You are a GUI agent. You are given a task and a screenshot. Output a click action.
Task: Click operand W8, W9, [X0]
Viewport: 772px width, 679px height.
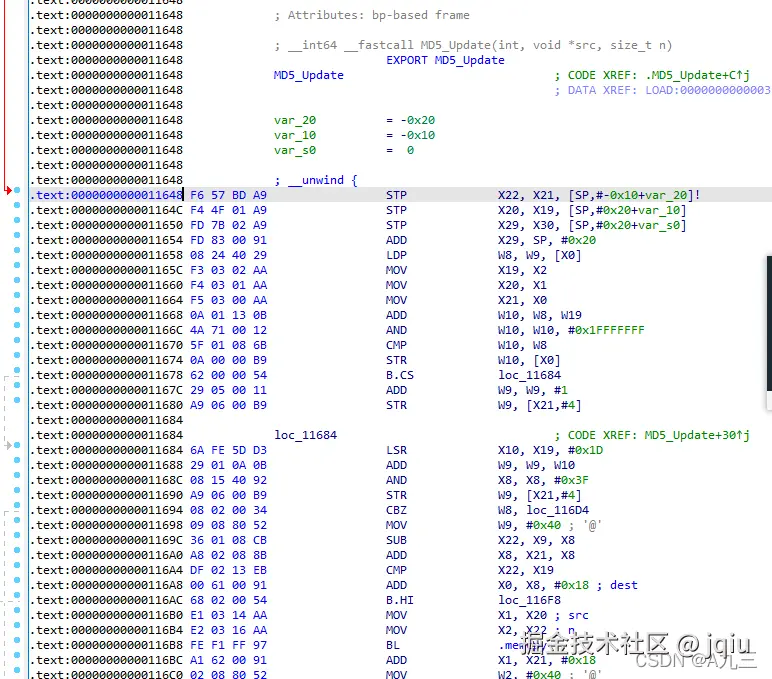(540, 255)
